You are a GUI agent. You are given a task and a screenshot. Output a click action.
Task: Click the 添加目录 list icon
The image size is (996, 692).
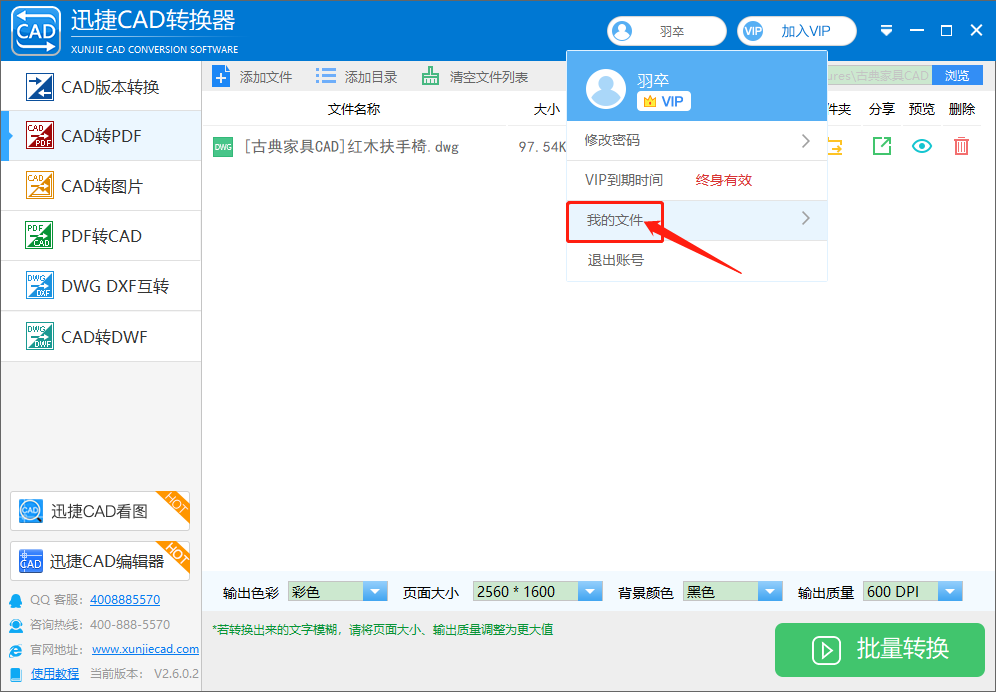tap(326, 76)
